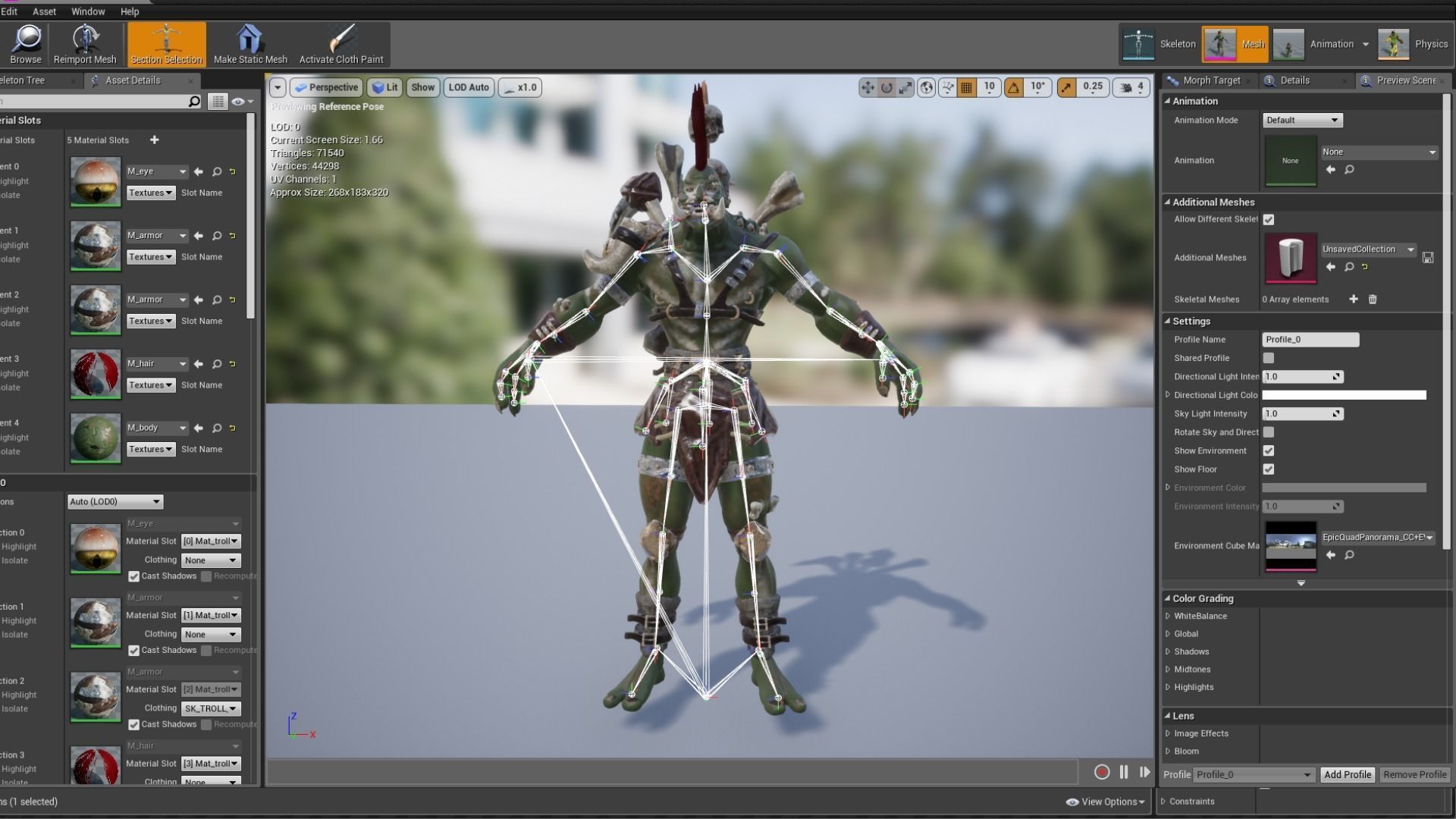Select the scale gizmo mode

pyautogui.click(x=905, y=87)
